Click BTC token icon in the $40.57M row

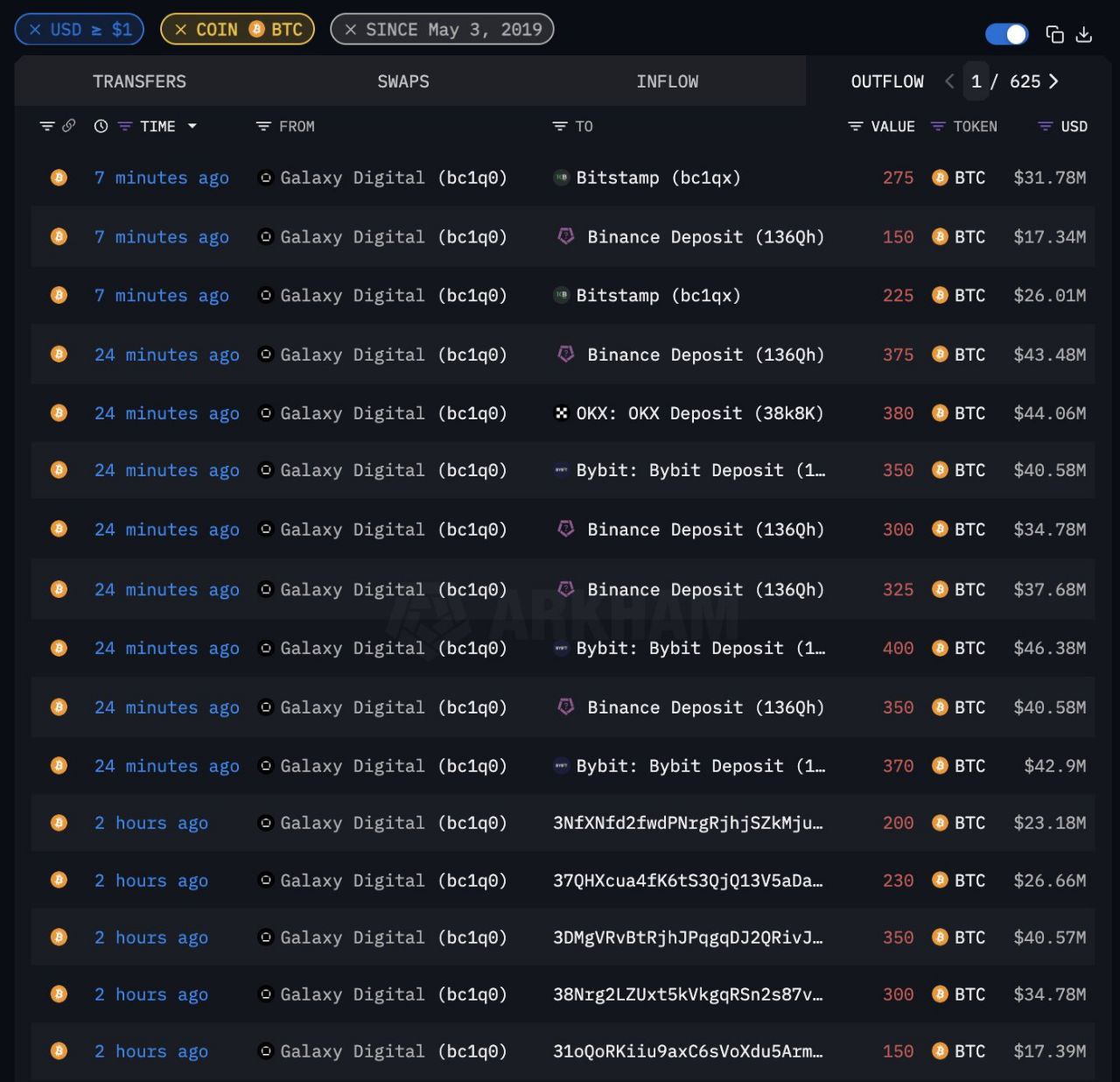940,938
